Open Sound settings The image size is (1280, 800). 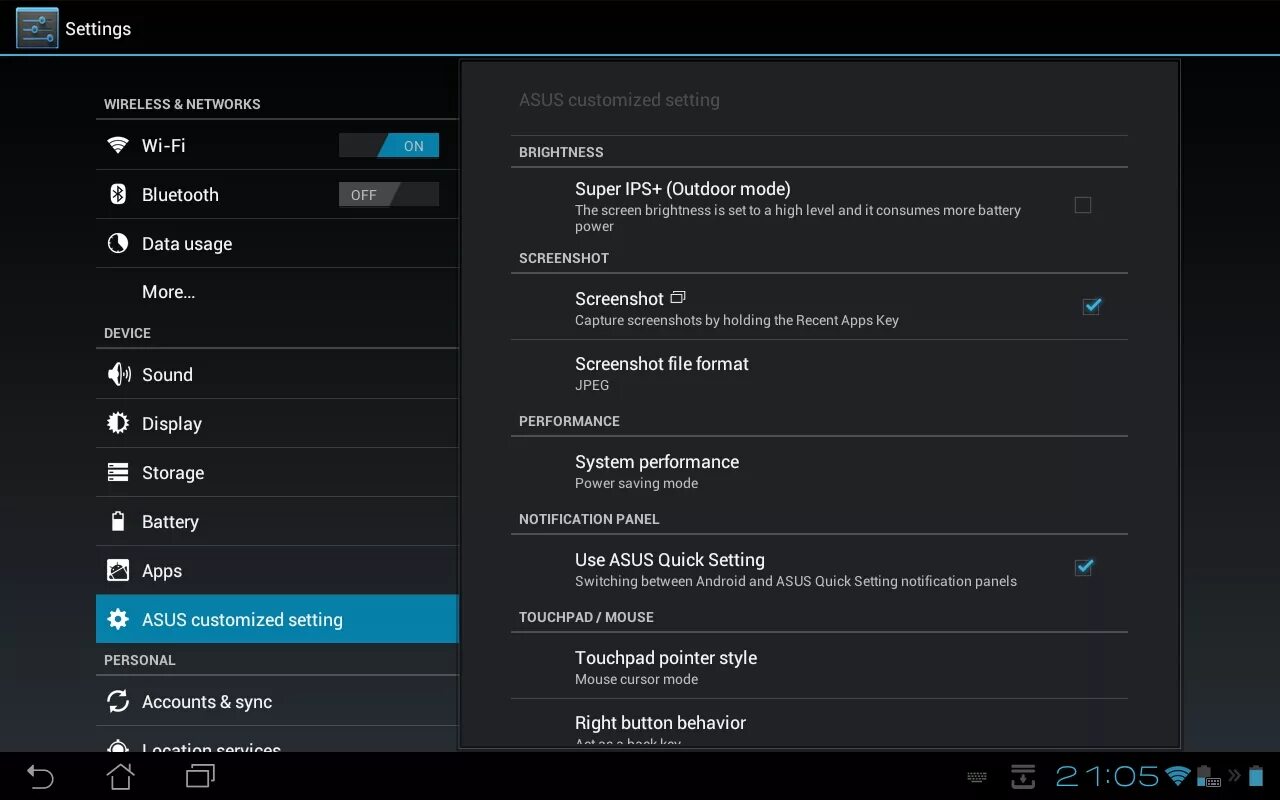[277, 374]
